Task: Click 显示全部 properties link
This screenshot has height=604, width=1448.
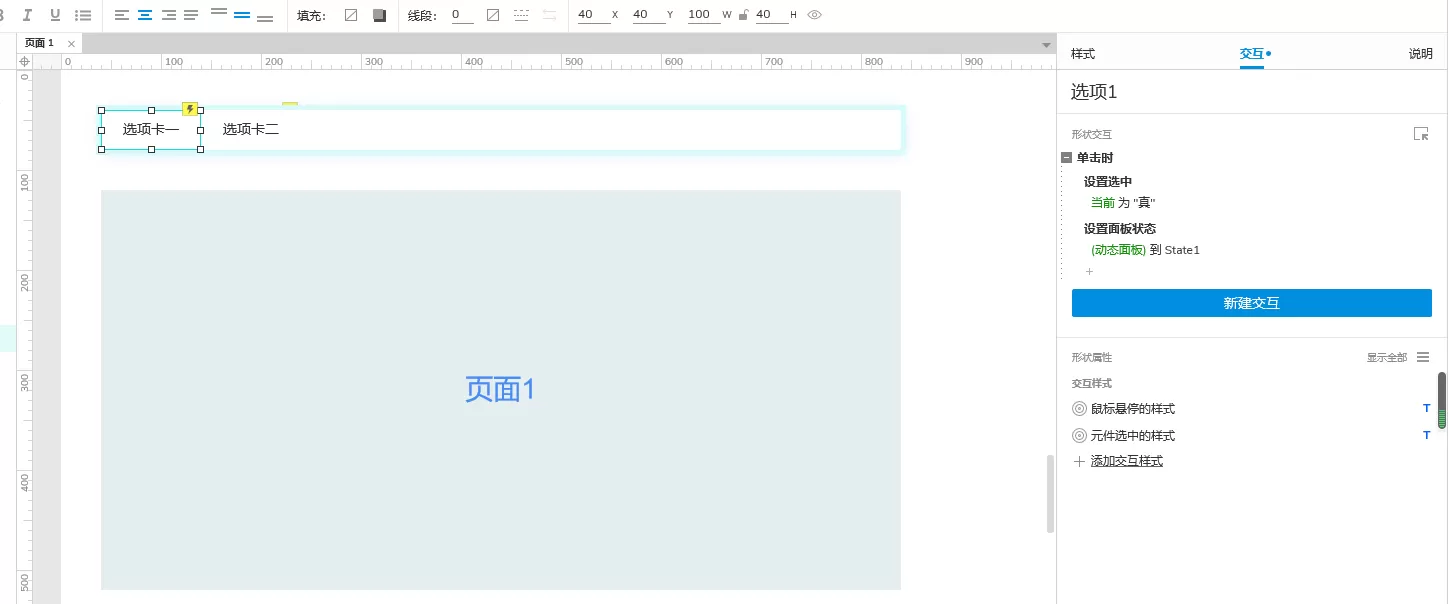Action: point(1387,357)
